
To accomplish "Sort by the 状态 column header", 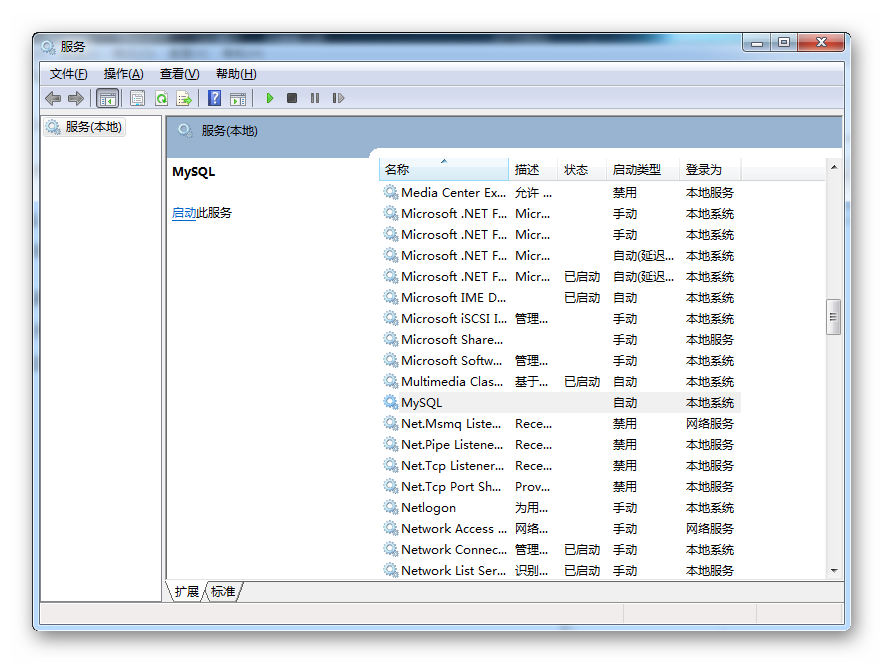I will [582, 169].
